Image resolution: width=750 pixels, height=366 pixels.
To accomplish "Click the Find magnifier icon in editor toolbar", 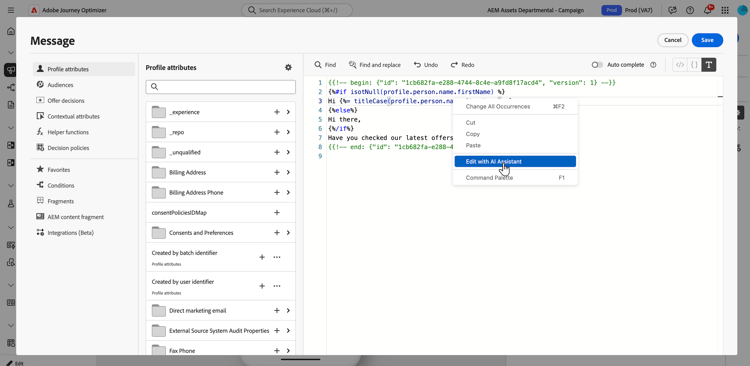I will 318,65.
